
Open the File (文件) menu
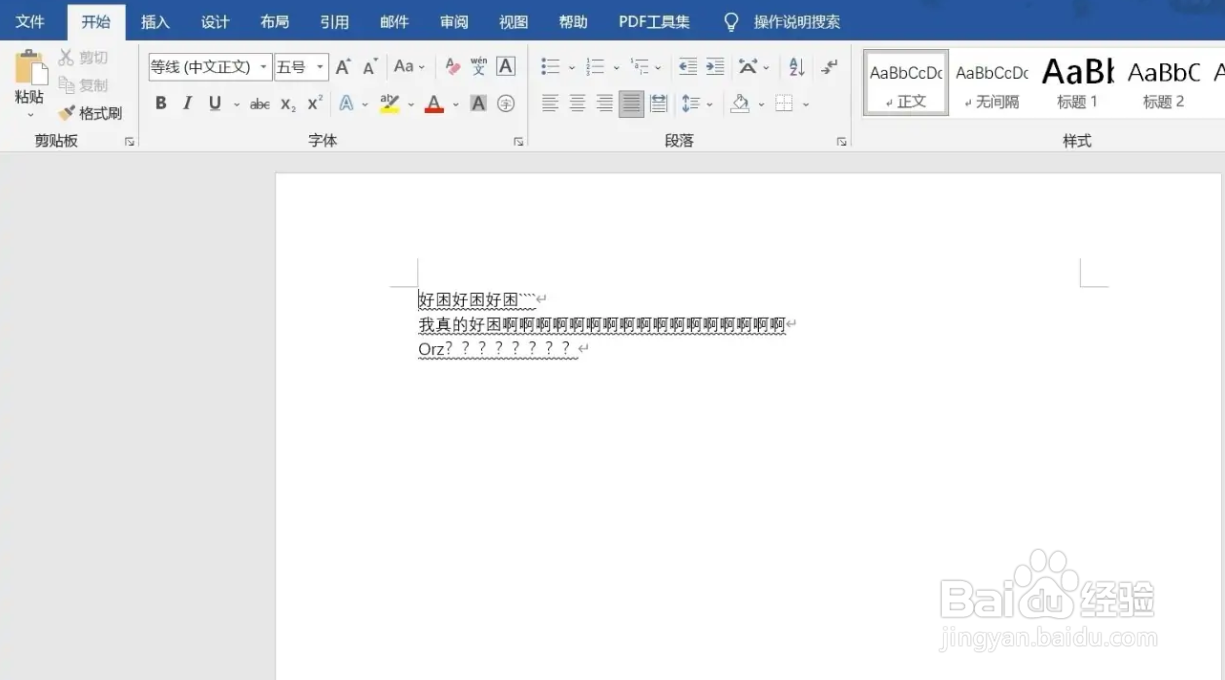pyautogui.click(x=30, y=21)
